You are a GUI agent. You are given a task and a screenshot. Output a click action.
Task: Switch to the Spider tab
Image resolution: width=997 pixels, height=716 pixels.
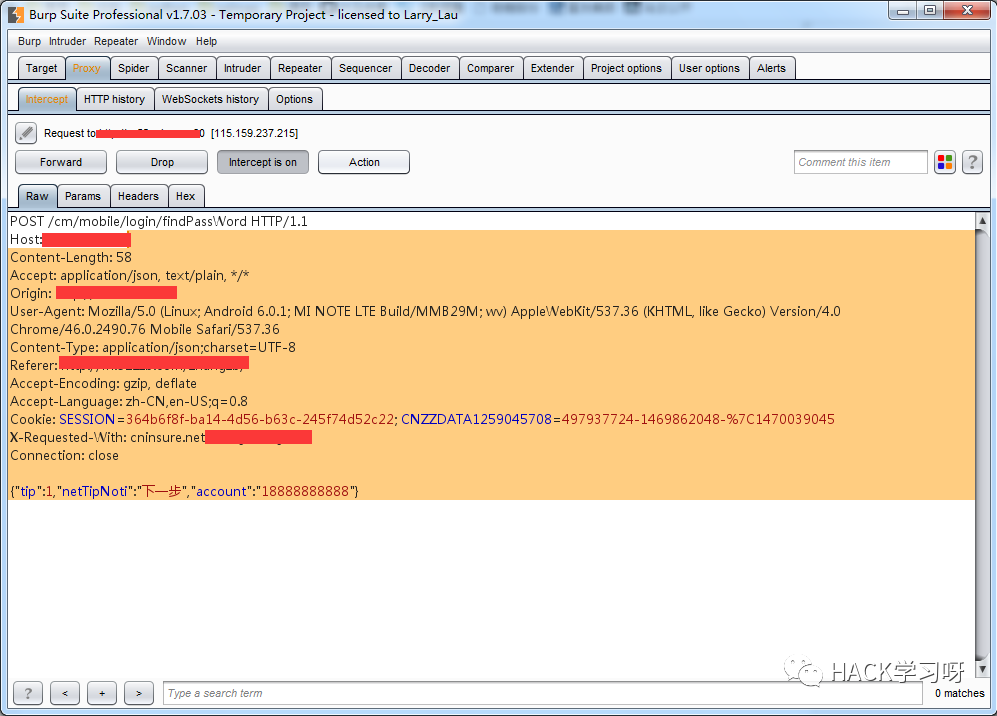click(134, 68)
